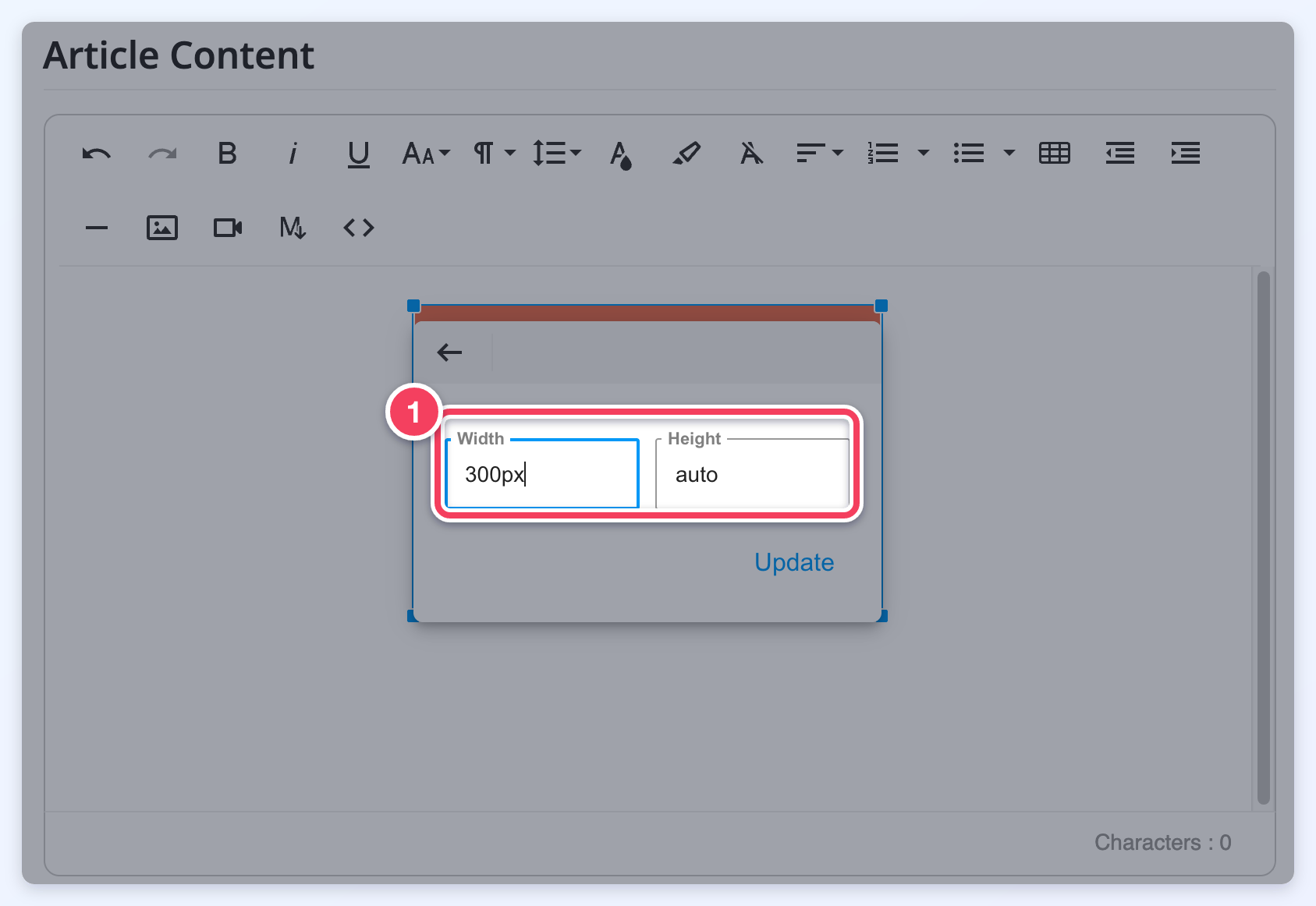Toggle italic formatting
The width and height of the screenshot is (1316, 906).
[x=293, y=154]
